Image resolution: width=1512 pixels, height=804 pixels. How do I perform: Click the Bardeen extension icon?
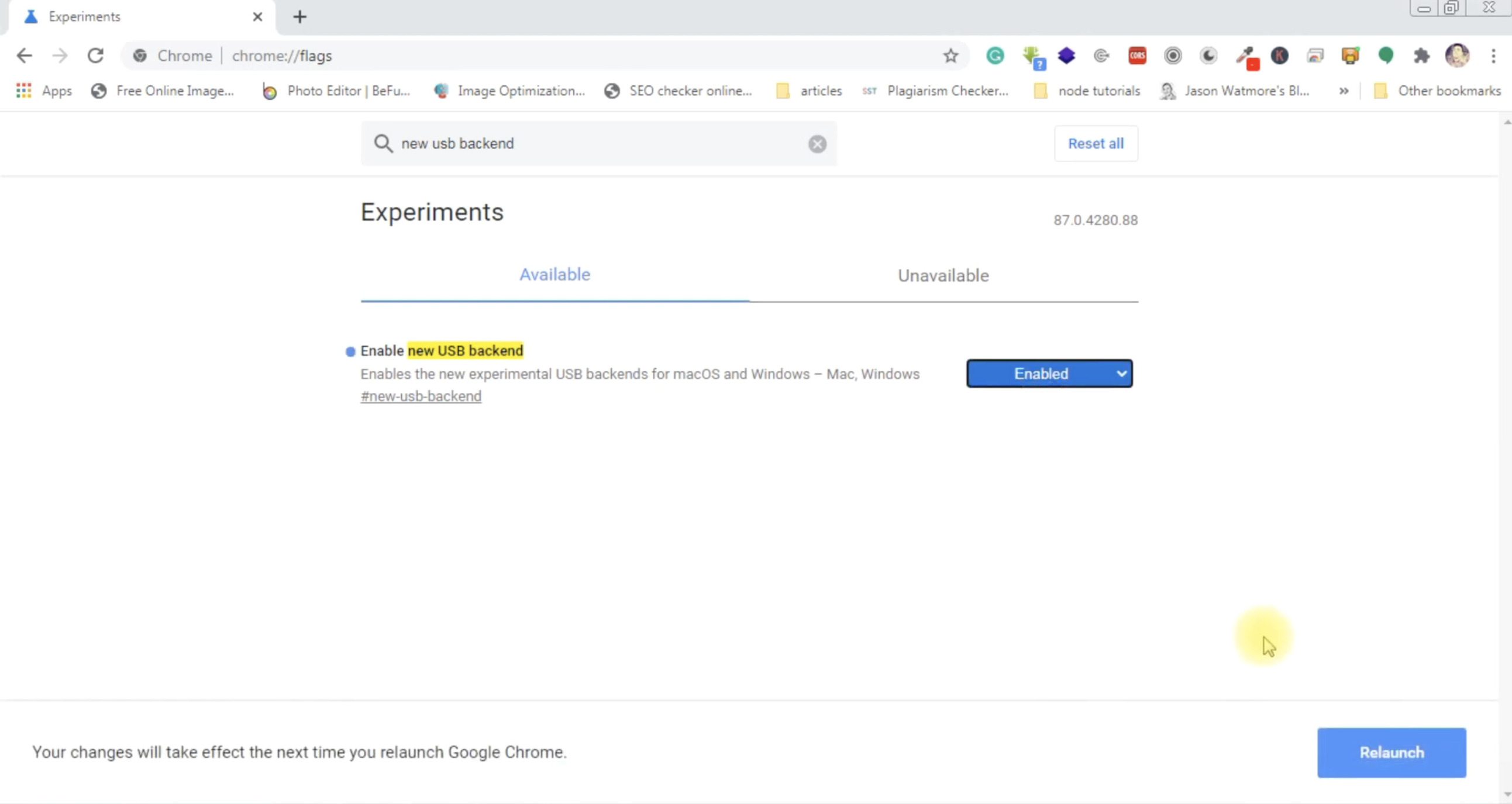click(x=1067, y=56)
